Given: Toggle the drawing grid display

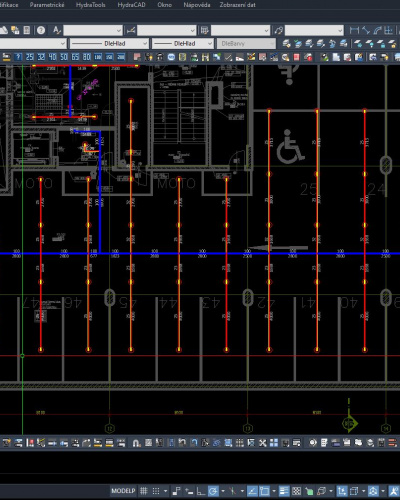Looking at the screenshot, I should point(144,491).
